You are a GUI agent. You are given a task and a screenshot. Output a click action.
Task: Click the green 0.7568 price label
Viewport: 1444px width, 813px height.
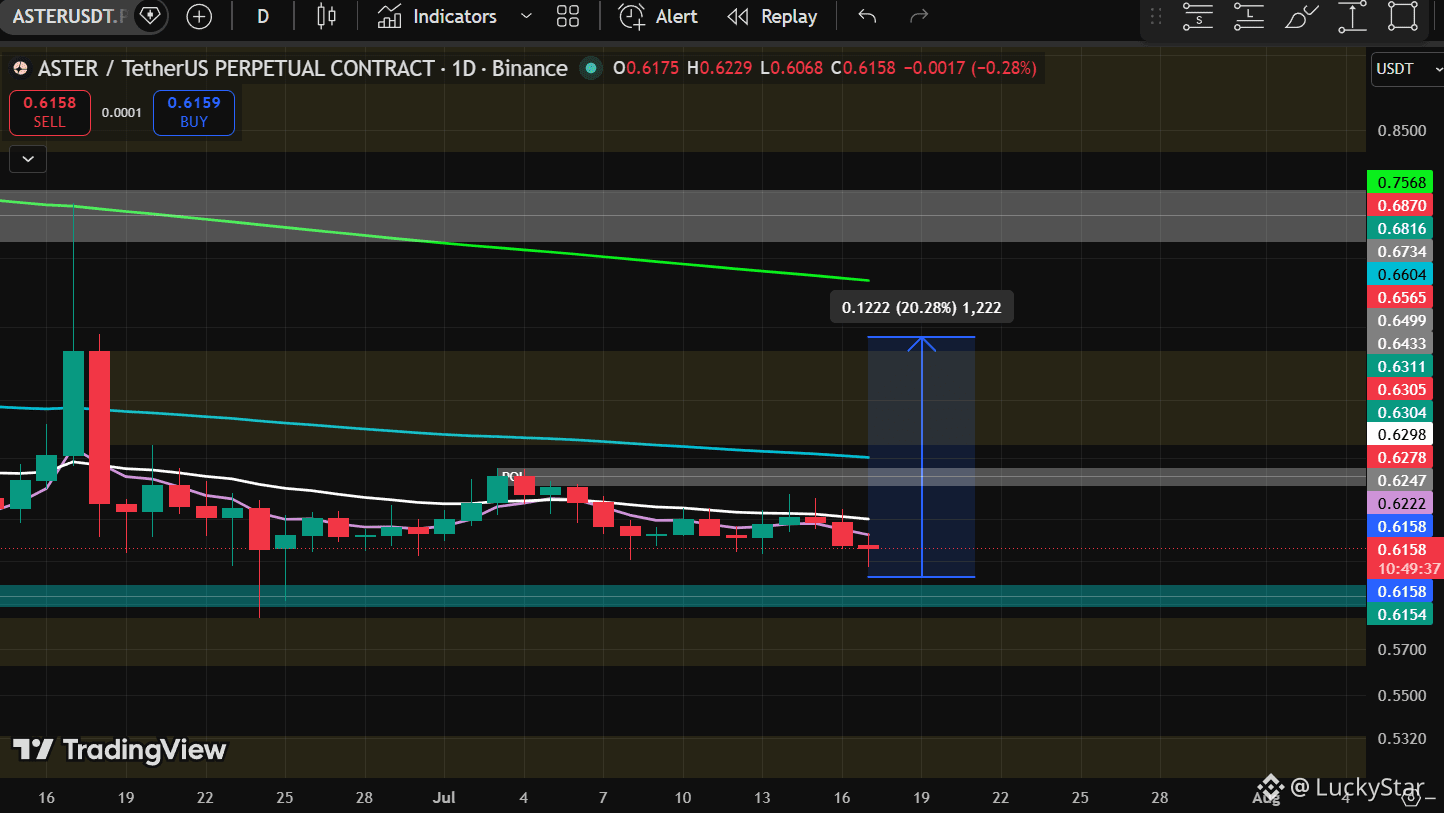[x=1400, y=182]
